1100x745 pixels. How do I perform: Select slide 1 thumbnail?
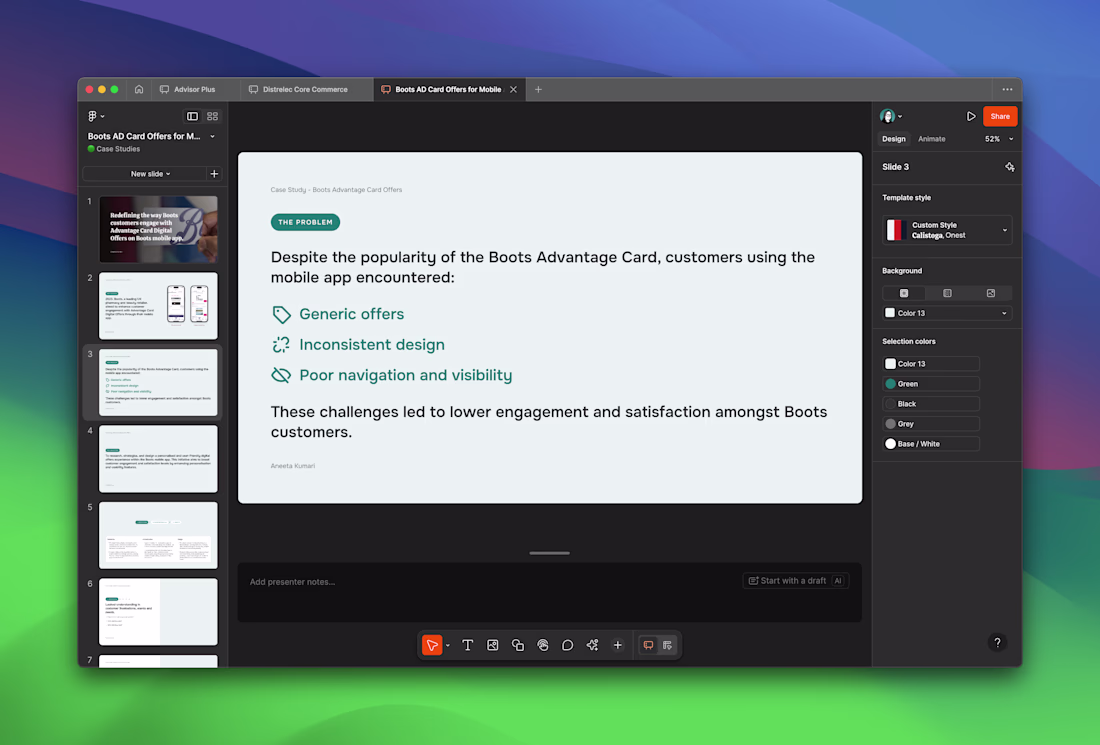click(158, 229)
